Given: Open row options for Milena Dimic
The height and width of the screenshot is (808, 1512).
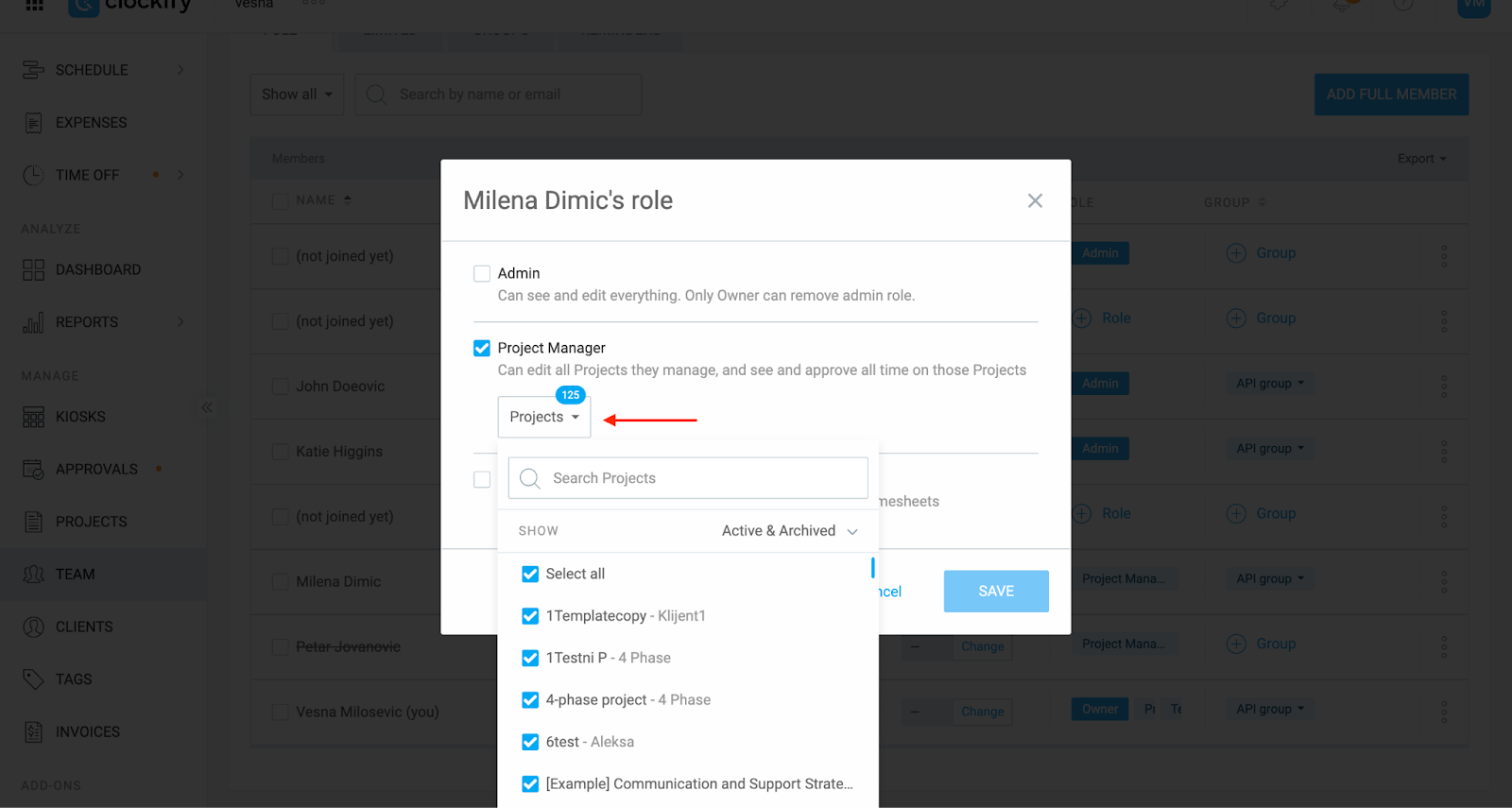Looking at the screenshot, I should [x=1444, y=581].
